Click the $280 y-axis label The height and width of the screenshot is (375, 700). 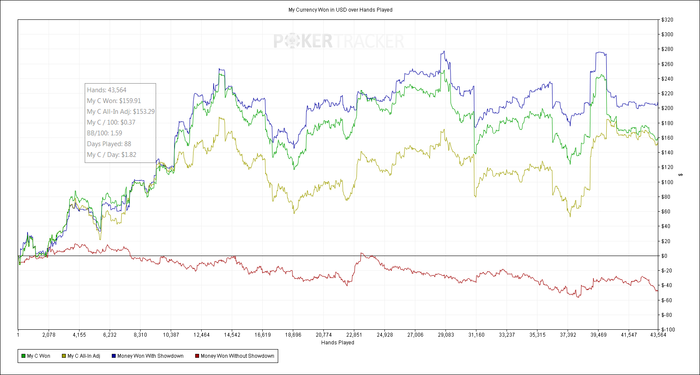pyautogui.click(x=668, y=49)
